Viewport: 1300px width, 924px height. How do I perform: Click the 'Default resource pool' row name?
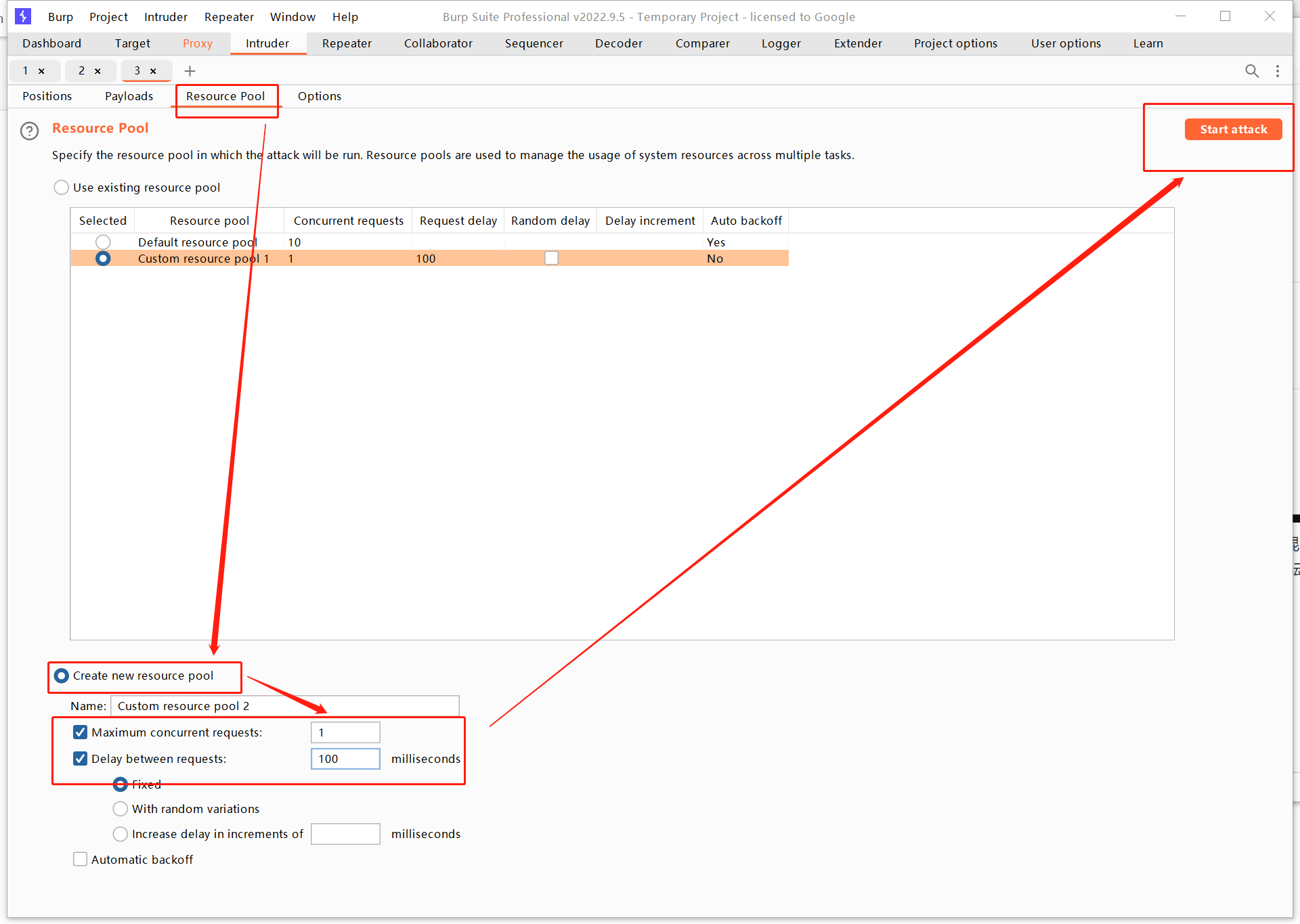coord(198,242)
